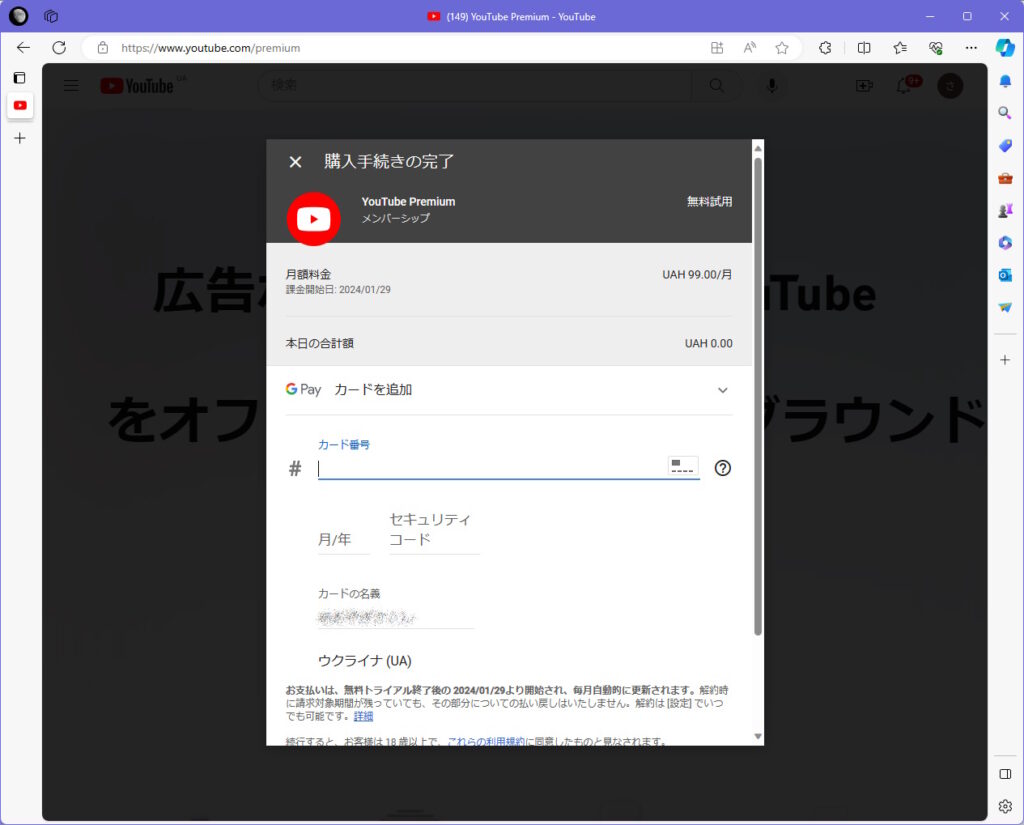The image size is (1024, 825).
Task: Open the 詳細 details link
Action: point(364,717)
